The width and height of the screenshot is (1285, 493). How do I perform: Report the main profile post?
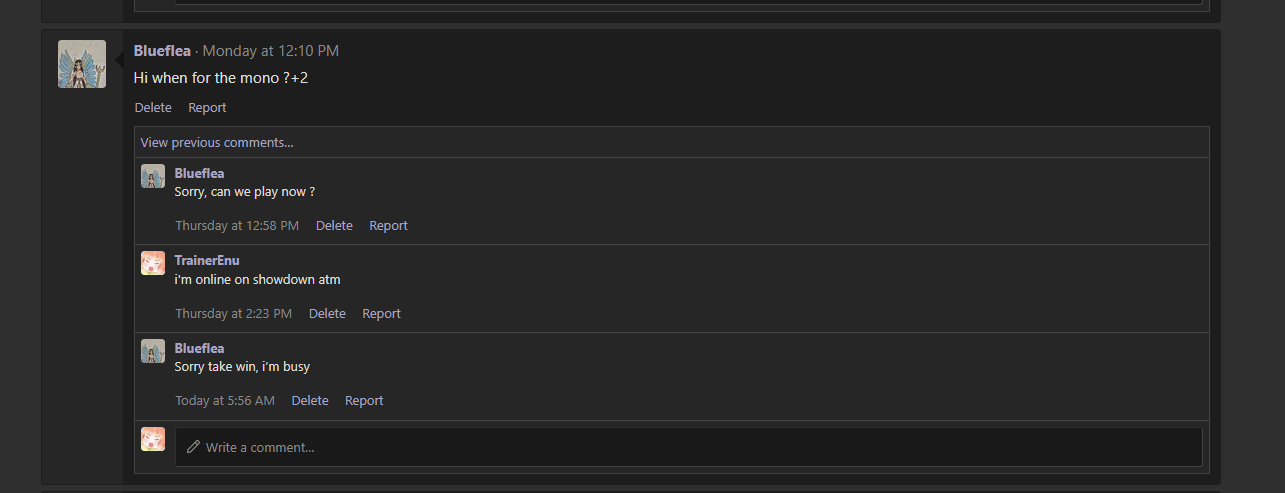click(x=207, y=108)
